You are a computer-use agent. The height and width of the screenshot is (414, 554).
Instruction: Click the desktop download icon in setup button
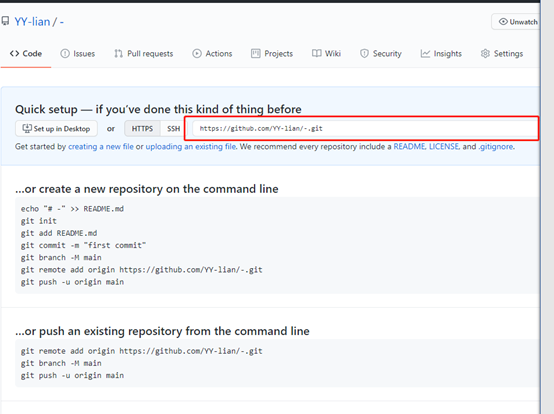[27, 128]
